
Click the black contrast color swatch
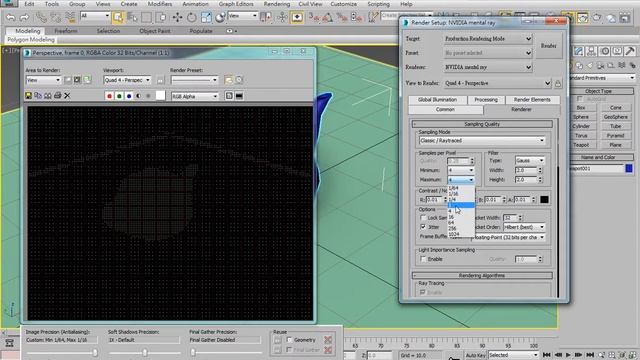pyautogui.click(x=544, y=200)
